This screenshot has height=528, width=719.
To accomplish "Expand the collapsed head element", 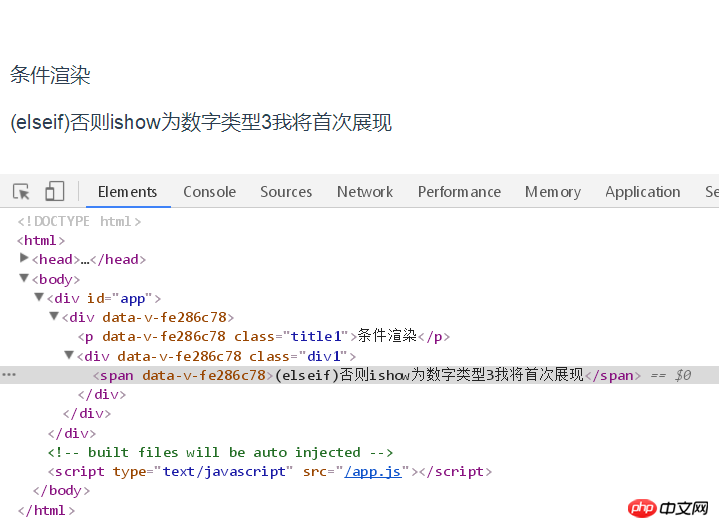I will 24,258.
